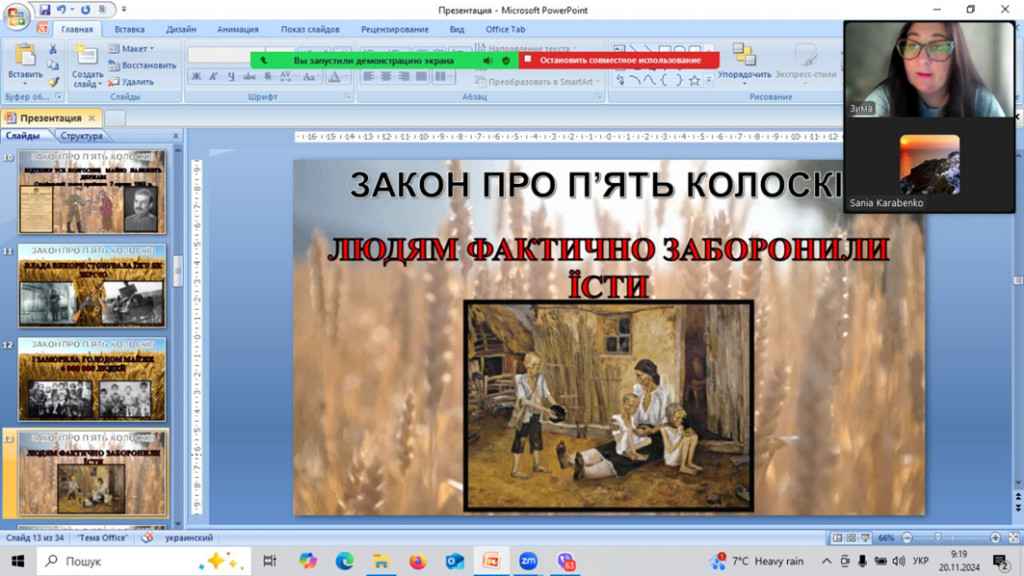This screenshot has width=1024, height=576.
Task: Click Восстановить to reset slide
Action: (142, 65)
